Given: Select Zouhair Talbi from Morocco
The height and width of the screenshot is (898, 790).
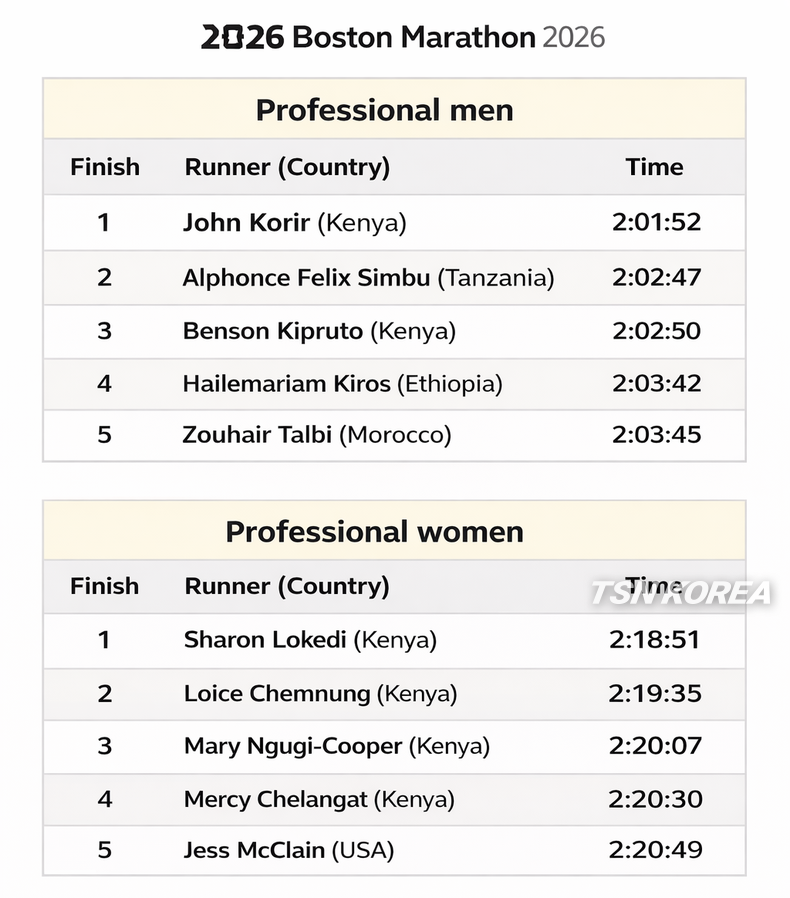Looking at the screenshot, I should pos(257,435).
